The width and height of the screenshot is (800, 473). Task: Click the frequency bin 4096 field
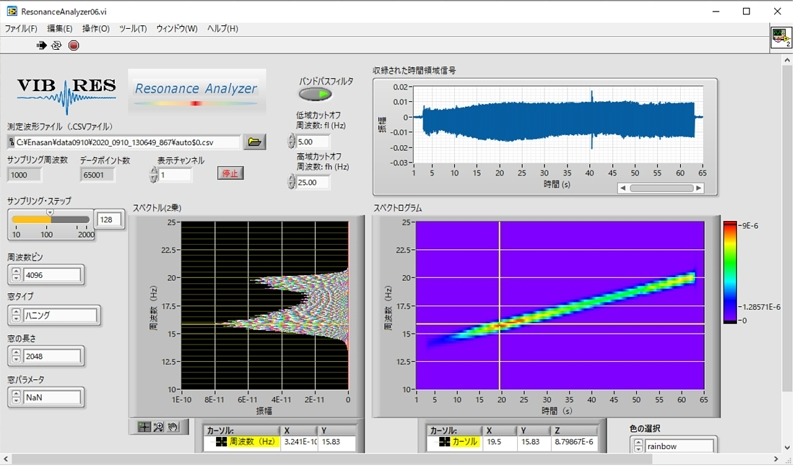click(52, 275)
